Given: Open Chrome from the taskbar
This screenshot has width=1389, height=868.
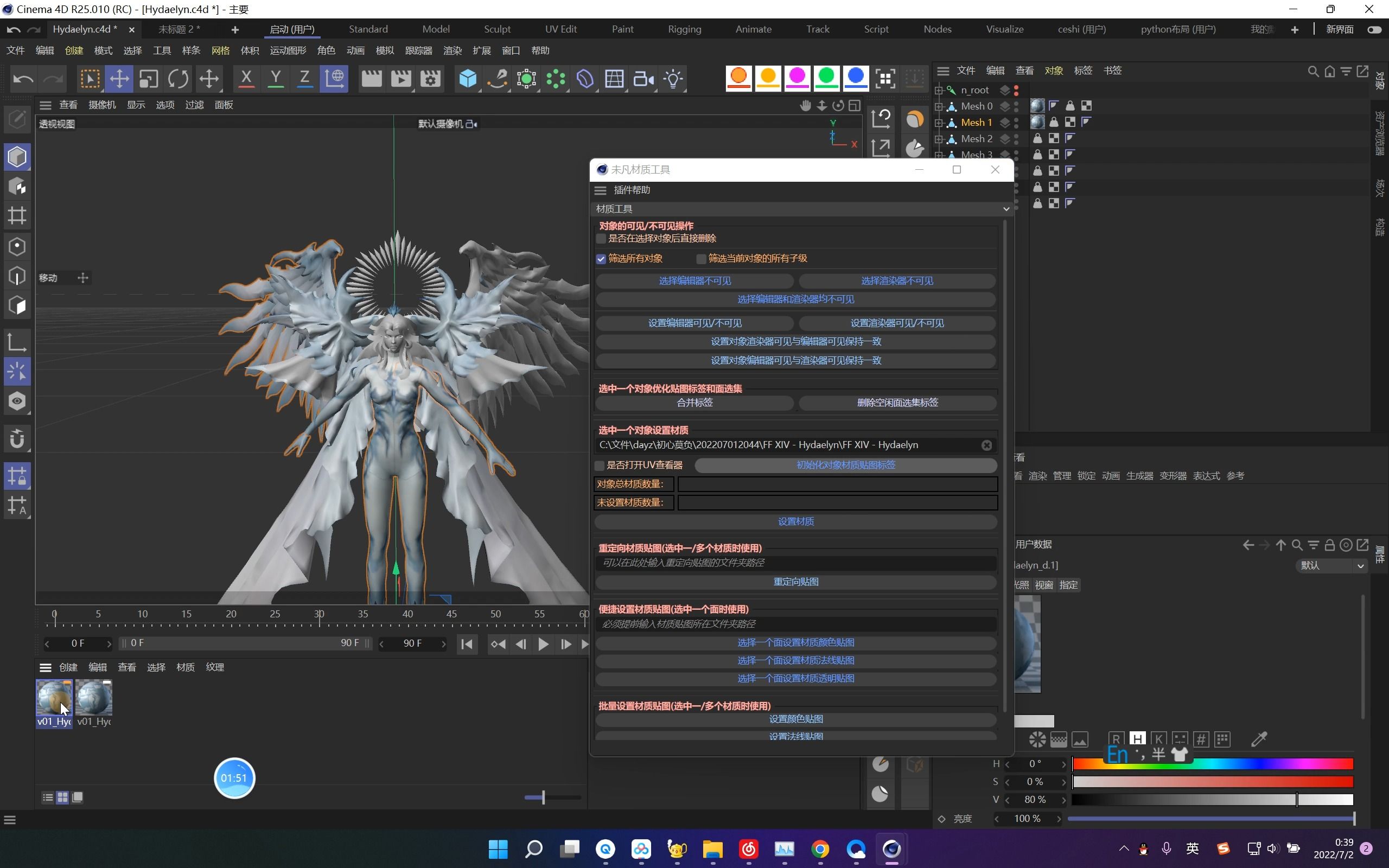Looking at the screenshot, I should pos(820,849).
